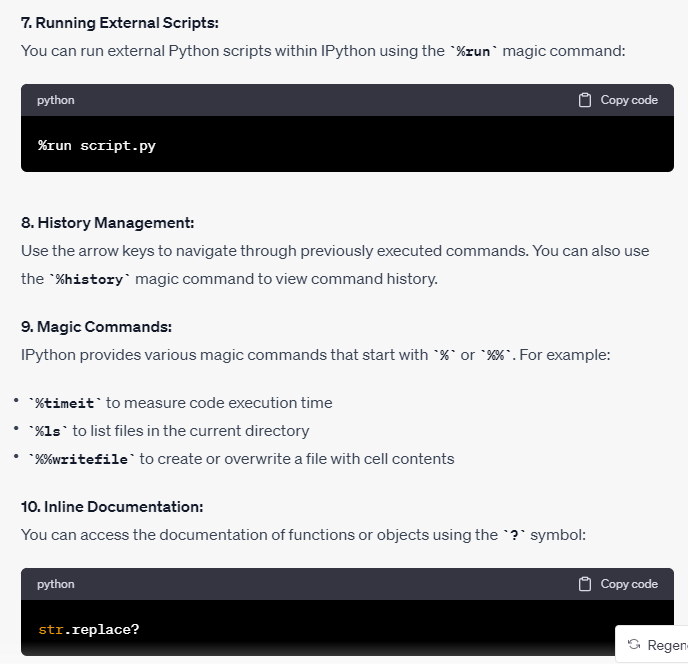688x664 pixels.
Task: Click the inline `%run` code in the paragraph
Action: [x=474, y=51]
